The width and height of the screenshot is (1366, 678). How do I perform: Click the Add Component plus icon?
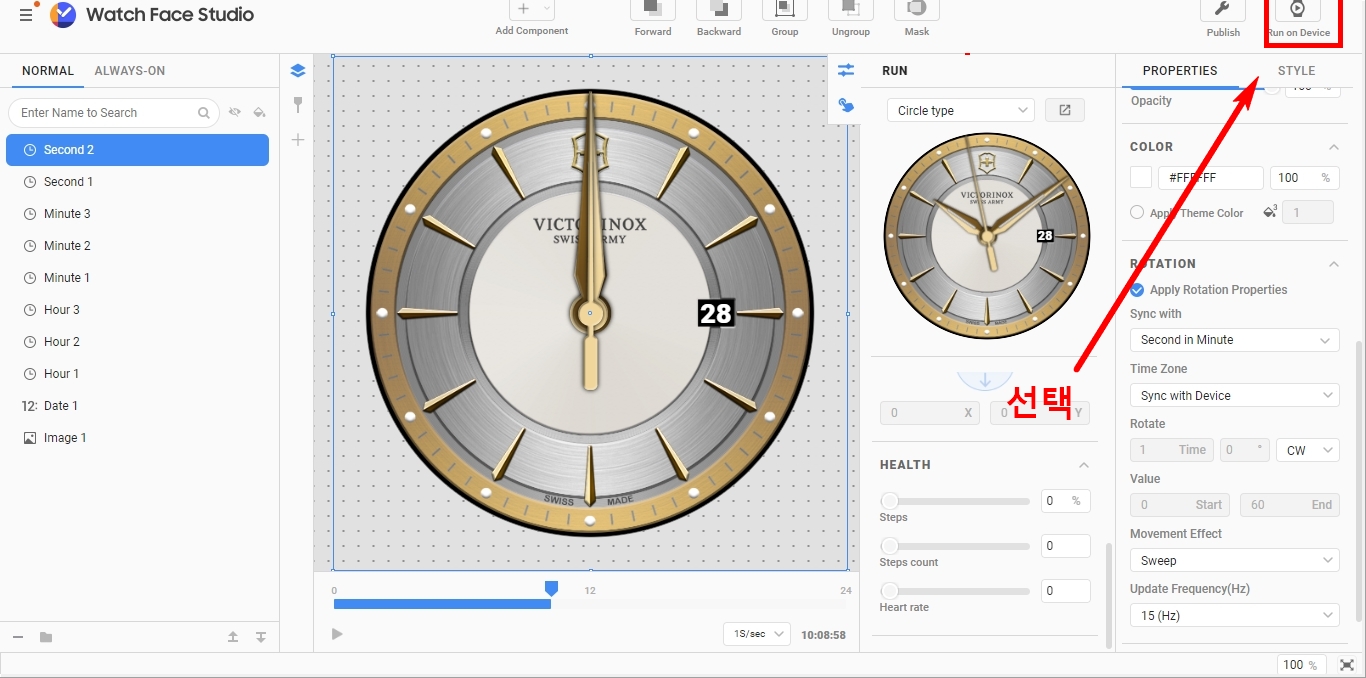point(524,9)
